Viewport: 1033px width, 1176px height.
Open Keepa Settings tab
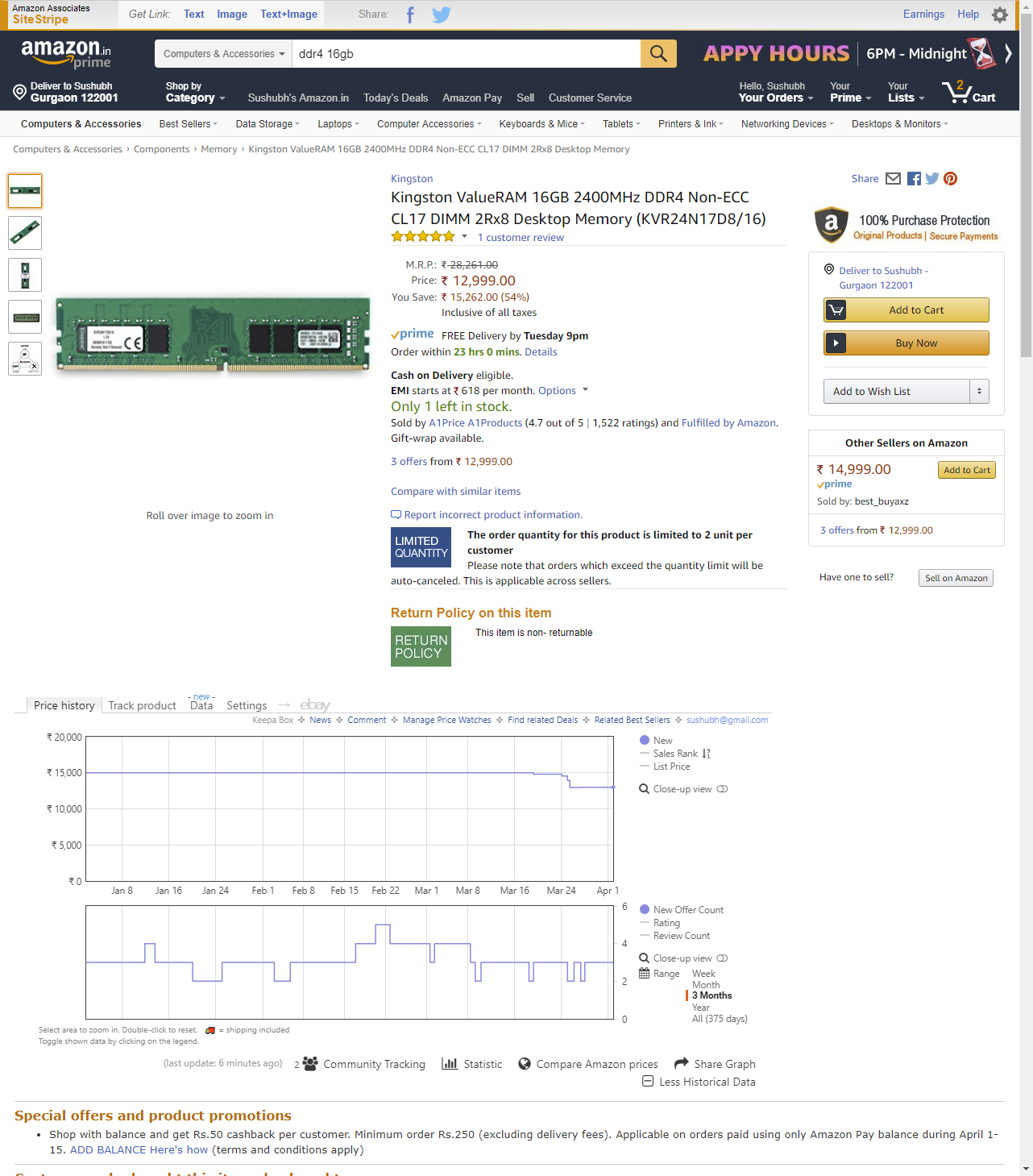247,705
